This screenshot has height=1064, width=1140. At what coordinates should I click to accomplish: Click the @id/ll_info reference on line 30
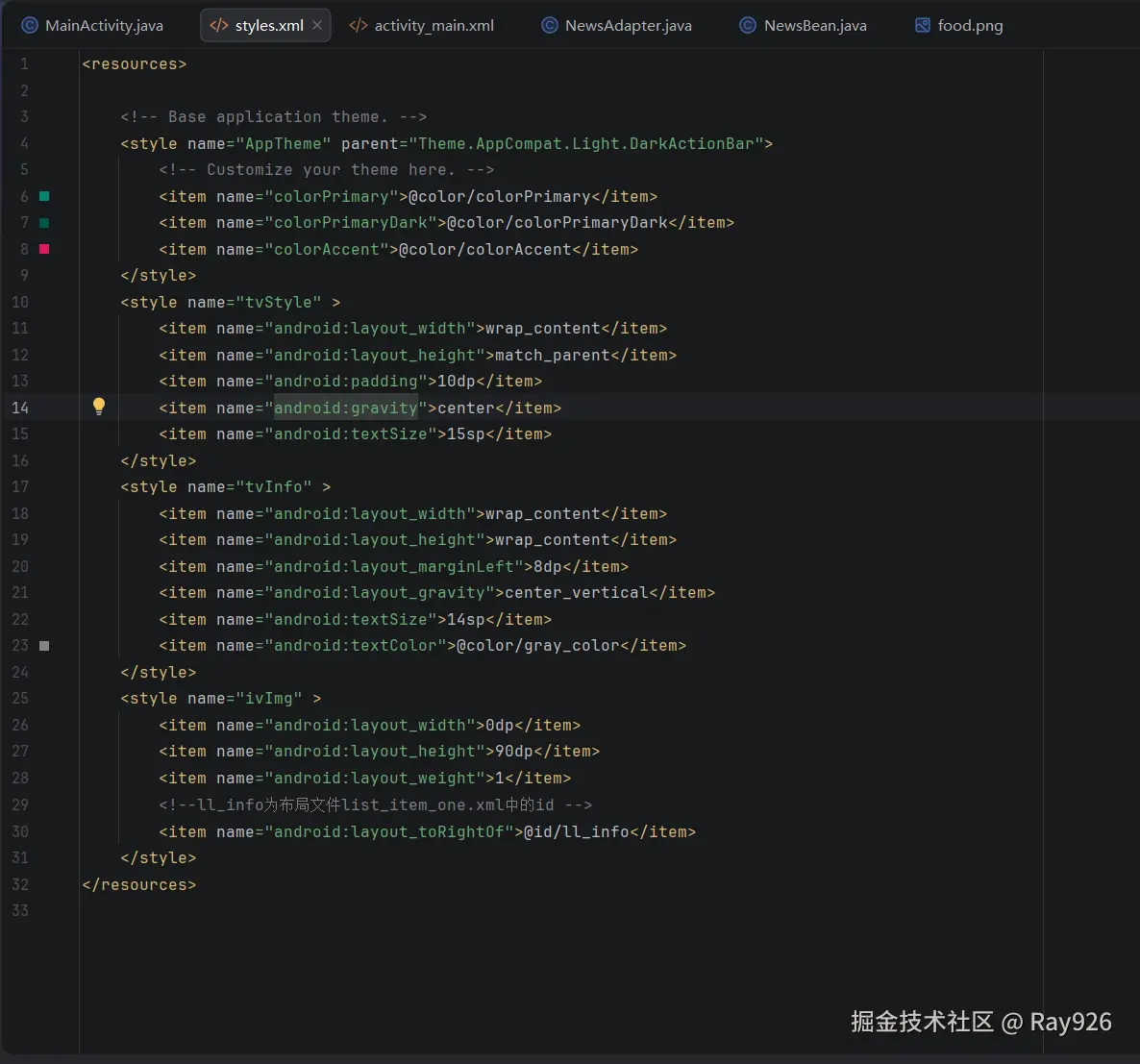(576, 831)
